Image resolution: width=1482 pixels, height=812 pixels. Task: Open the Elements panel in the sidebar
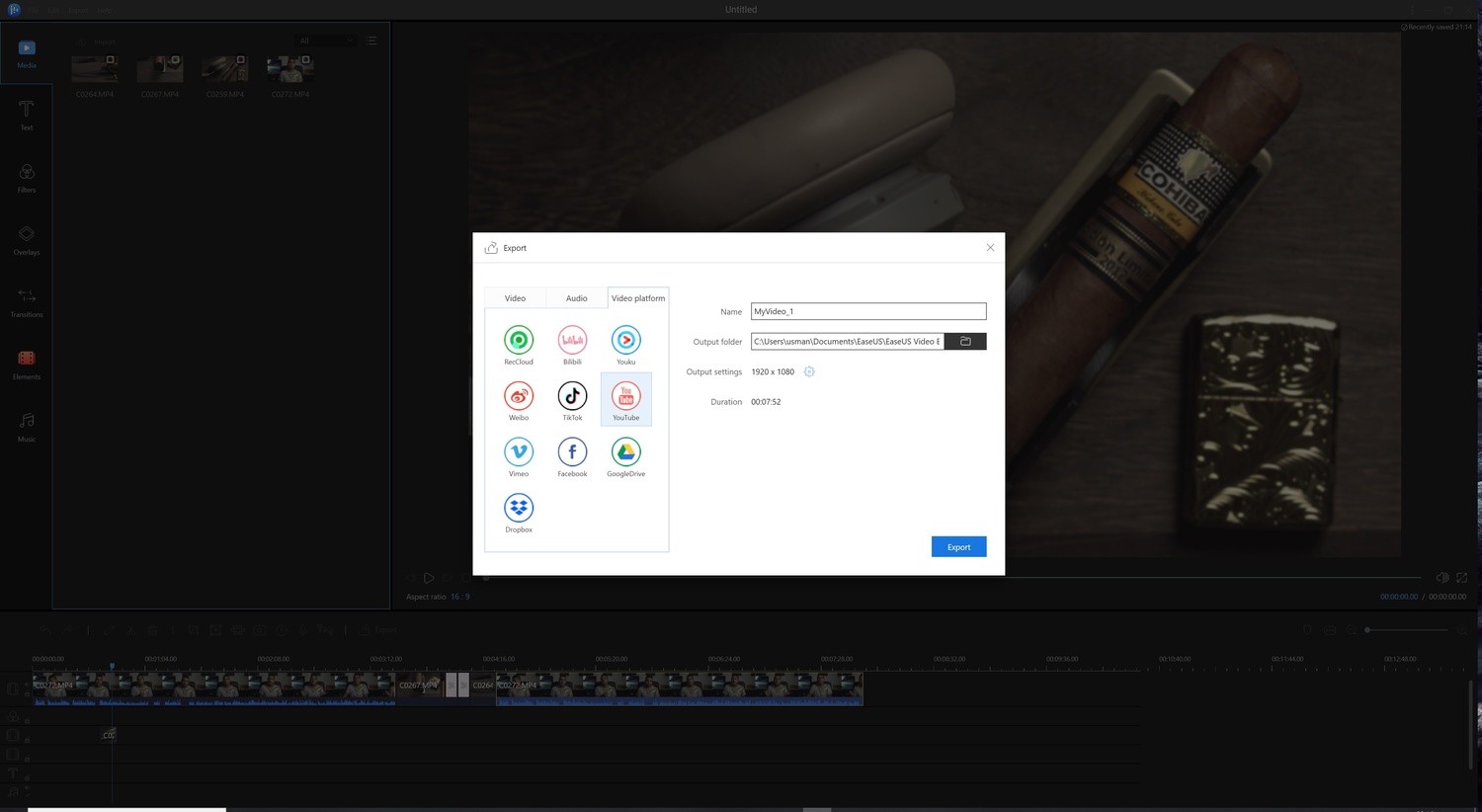click(x=27, y=365)
